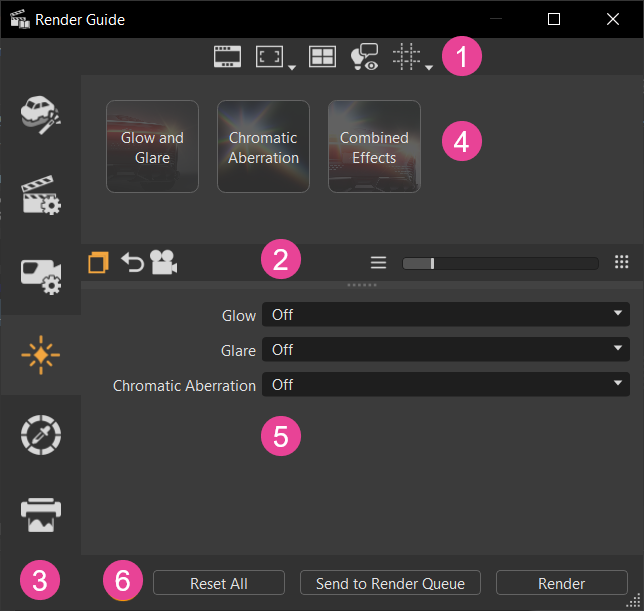The width and height of the screenshot is (644, 611).
Task: Click the panel splitter dots handle
Action: [362, 285]
